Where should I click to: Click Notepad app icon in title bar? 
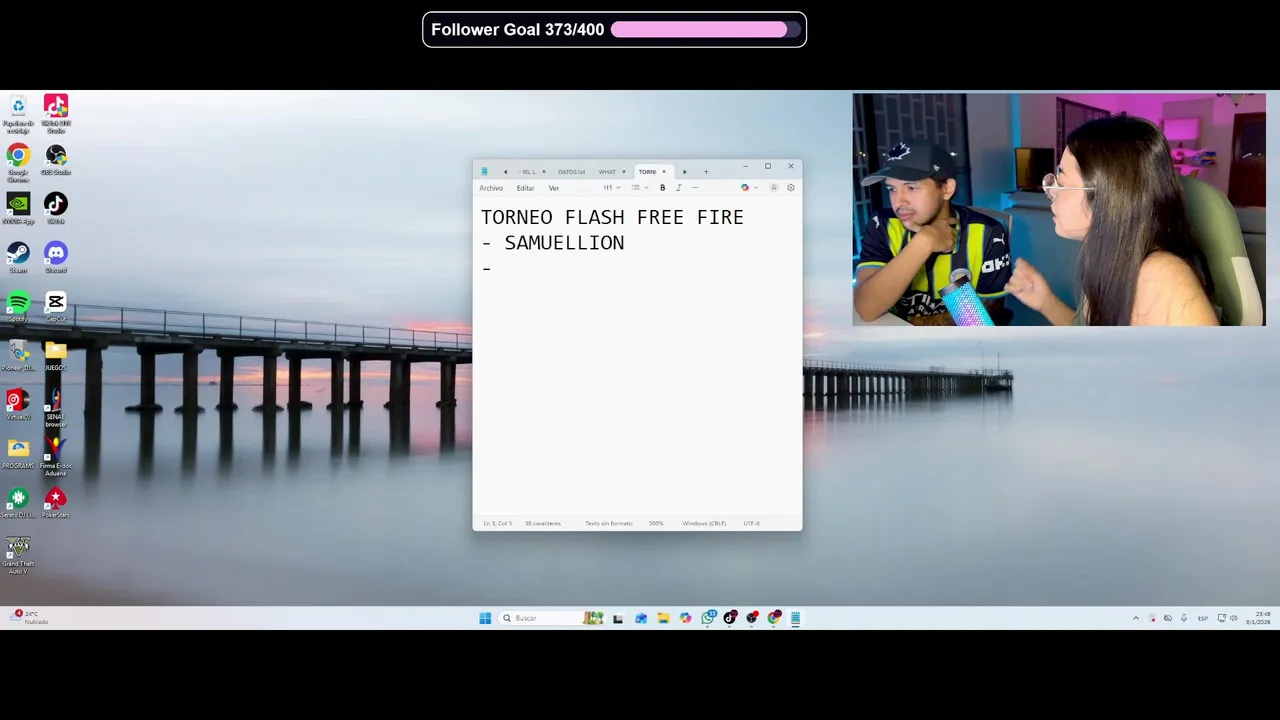[x=485, y=171]
